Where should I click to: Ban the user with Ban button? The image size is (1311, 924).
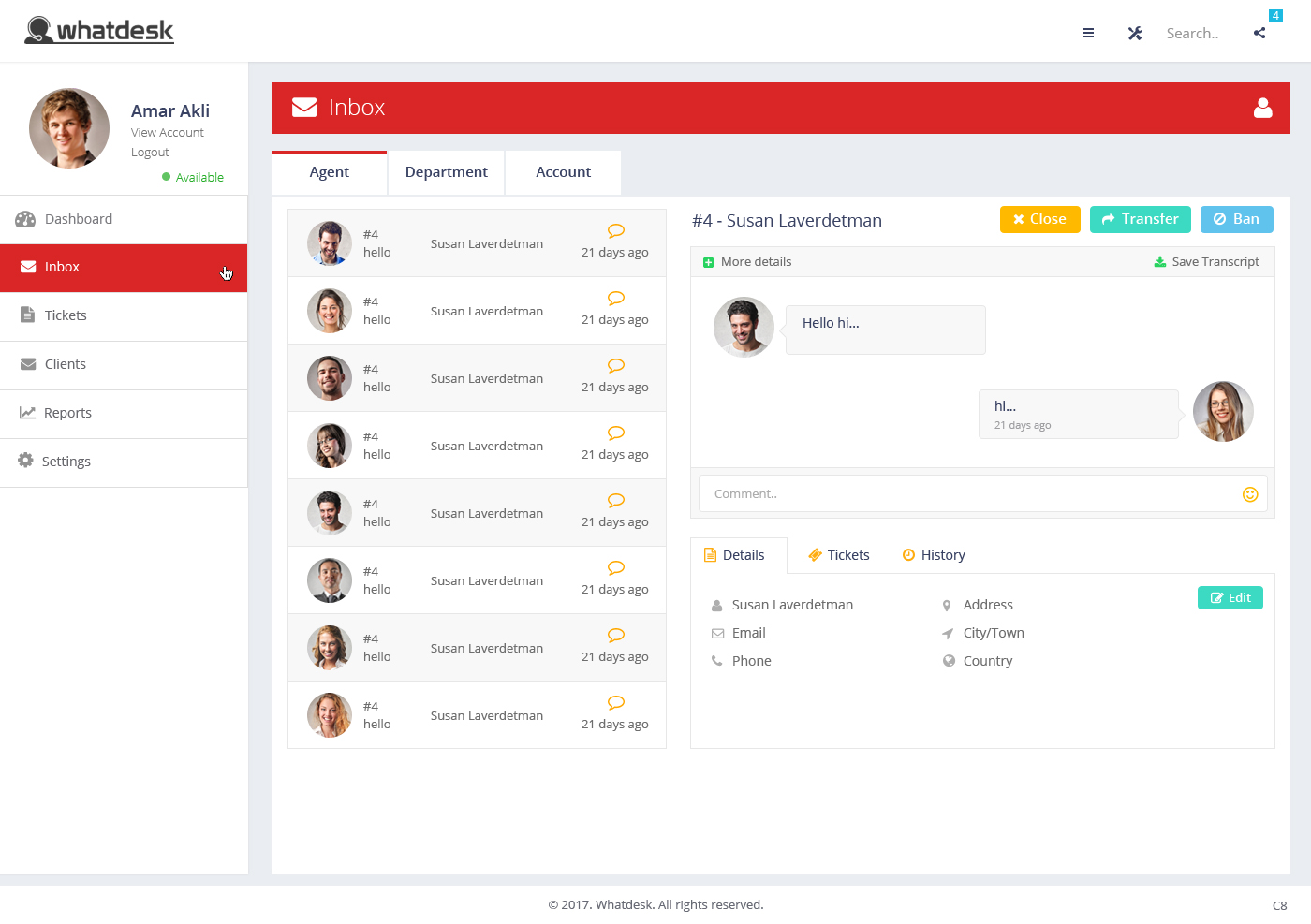point(1236,219)
